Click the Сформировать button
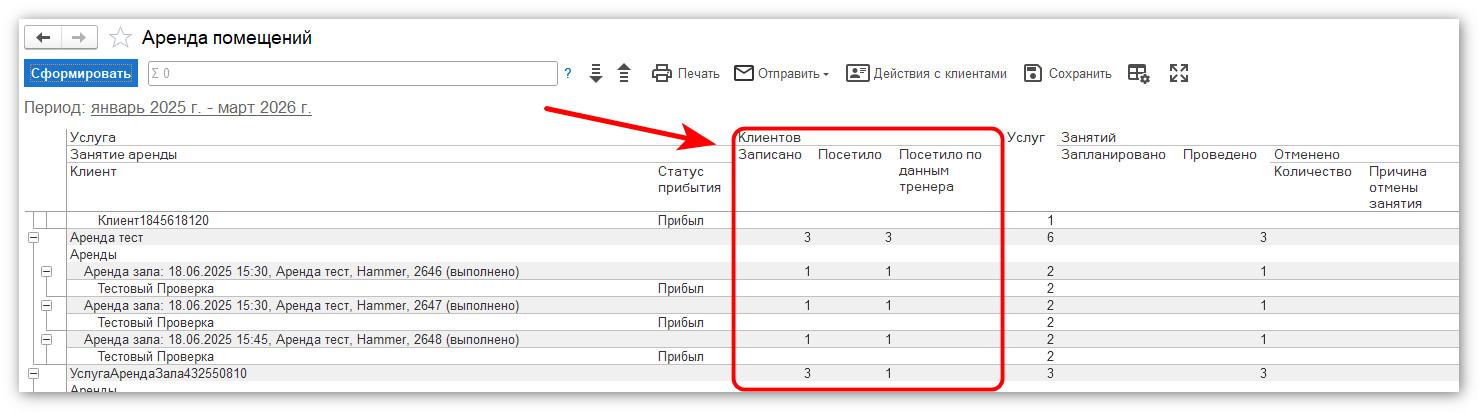 click(80, 73)
